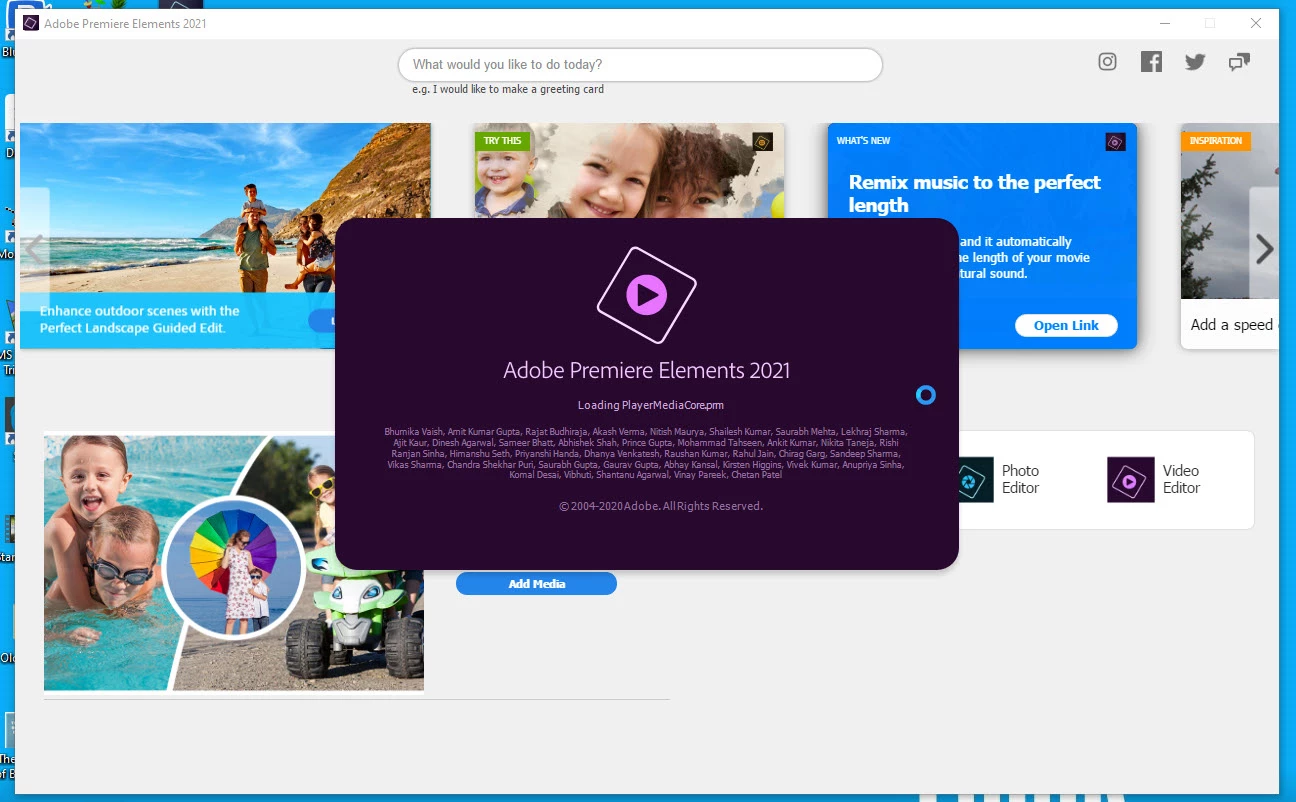This screenshot has height=802, width=1296.
Task: Minimize the Premiere Elements window
Action: coord(1164,23)
